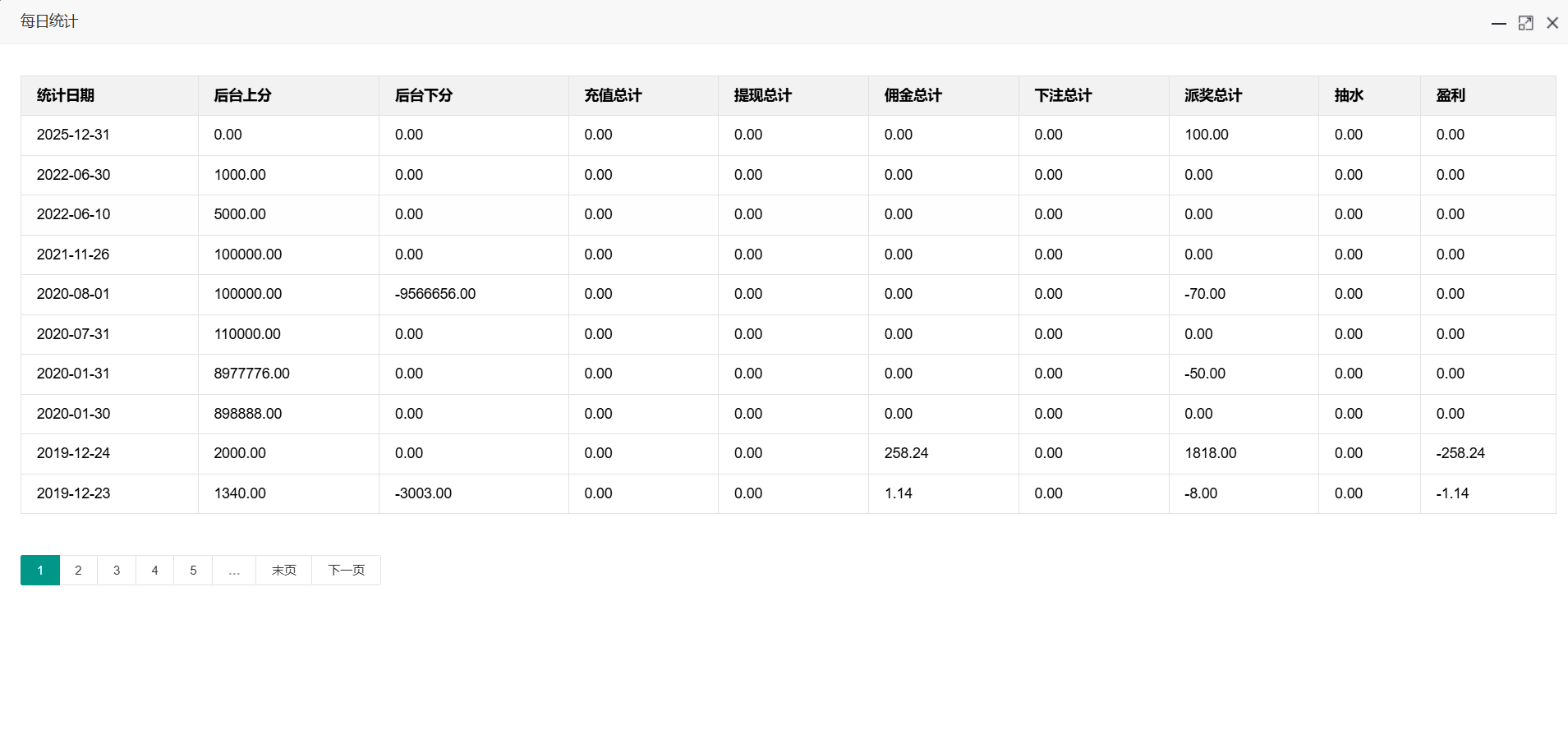Select the 2025-12-31 date cell
Viewport: 1568px width, 752px height.
(x=73, y=135)
